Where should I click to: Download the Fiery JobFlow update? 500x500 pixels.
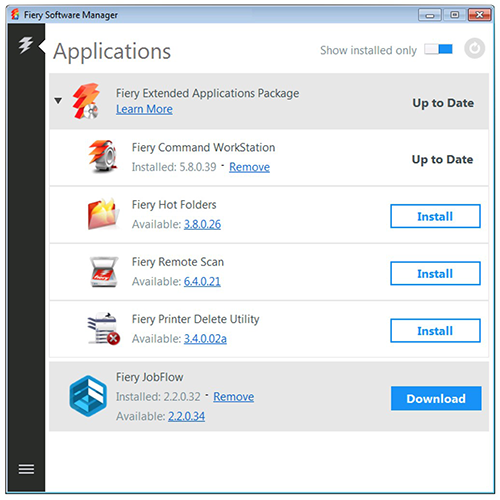click(436, 398)
